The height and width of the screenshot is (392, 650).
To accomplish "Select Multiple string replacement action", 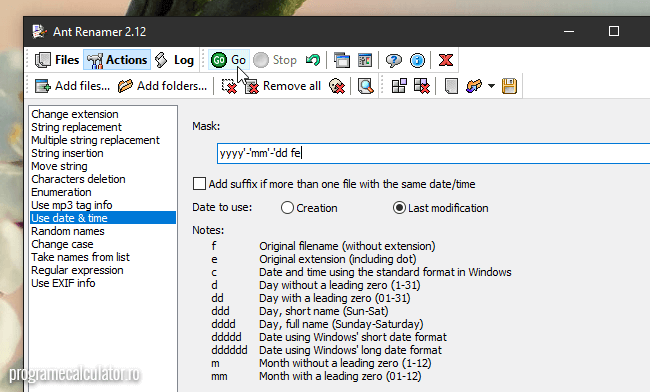I will point(103,140).
